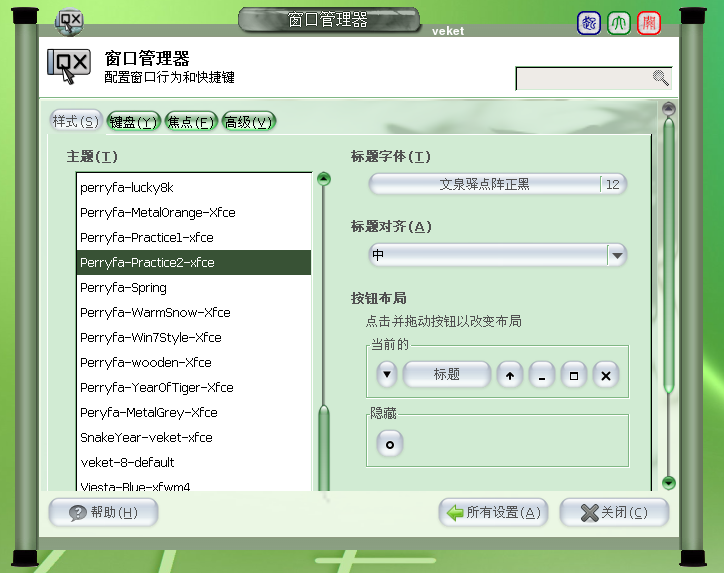This screenshot has width=724, height=573.
Task: Switch to the 键盘(Y) tab
Action: coord(133,122)
